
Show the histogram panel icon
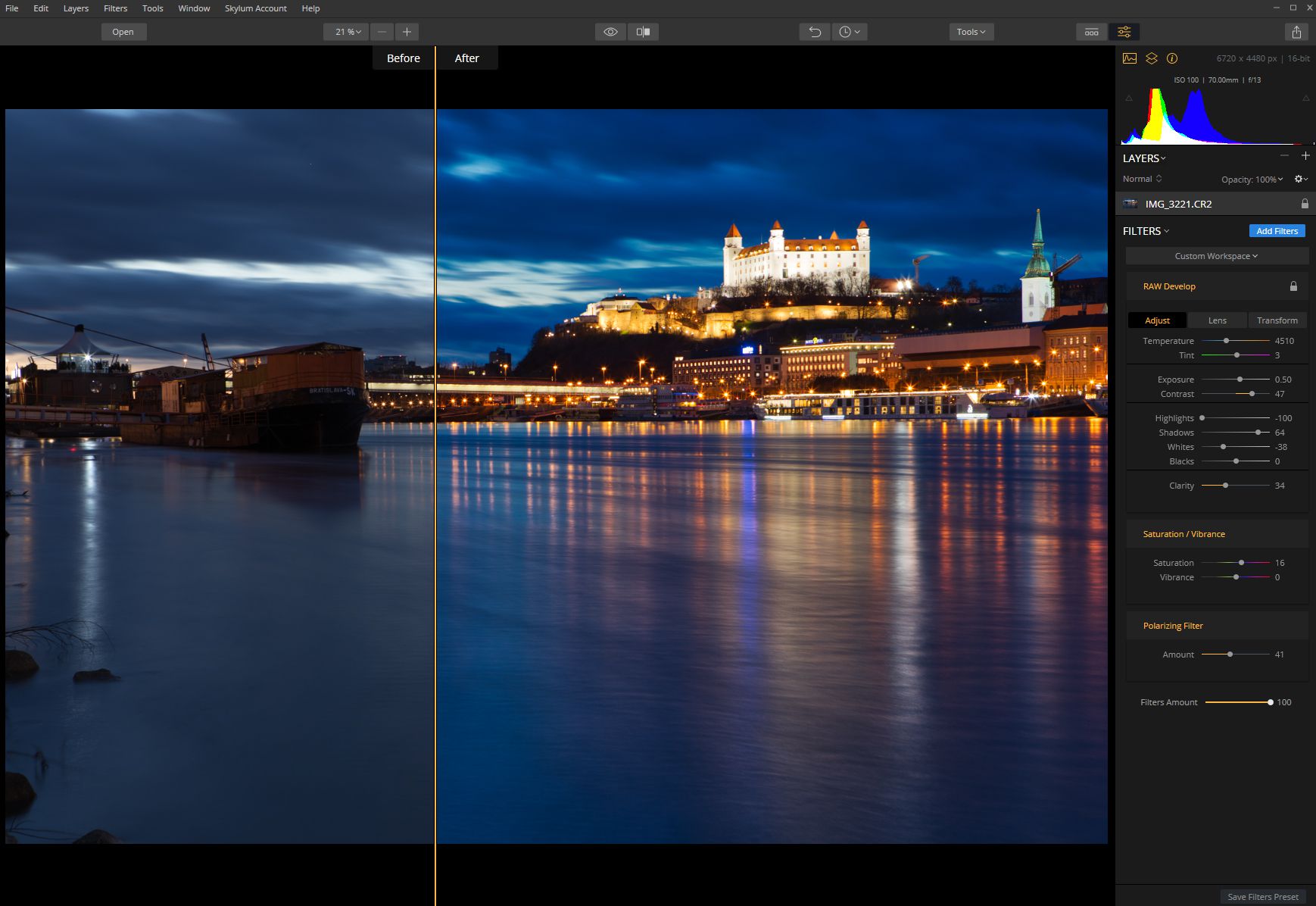(1130, 58)
